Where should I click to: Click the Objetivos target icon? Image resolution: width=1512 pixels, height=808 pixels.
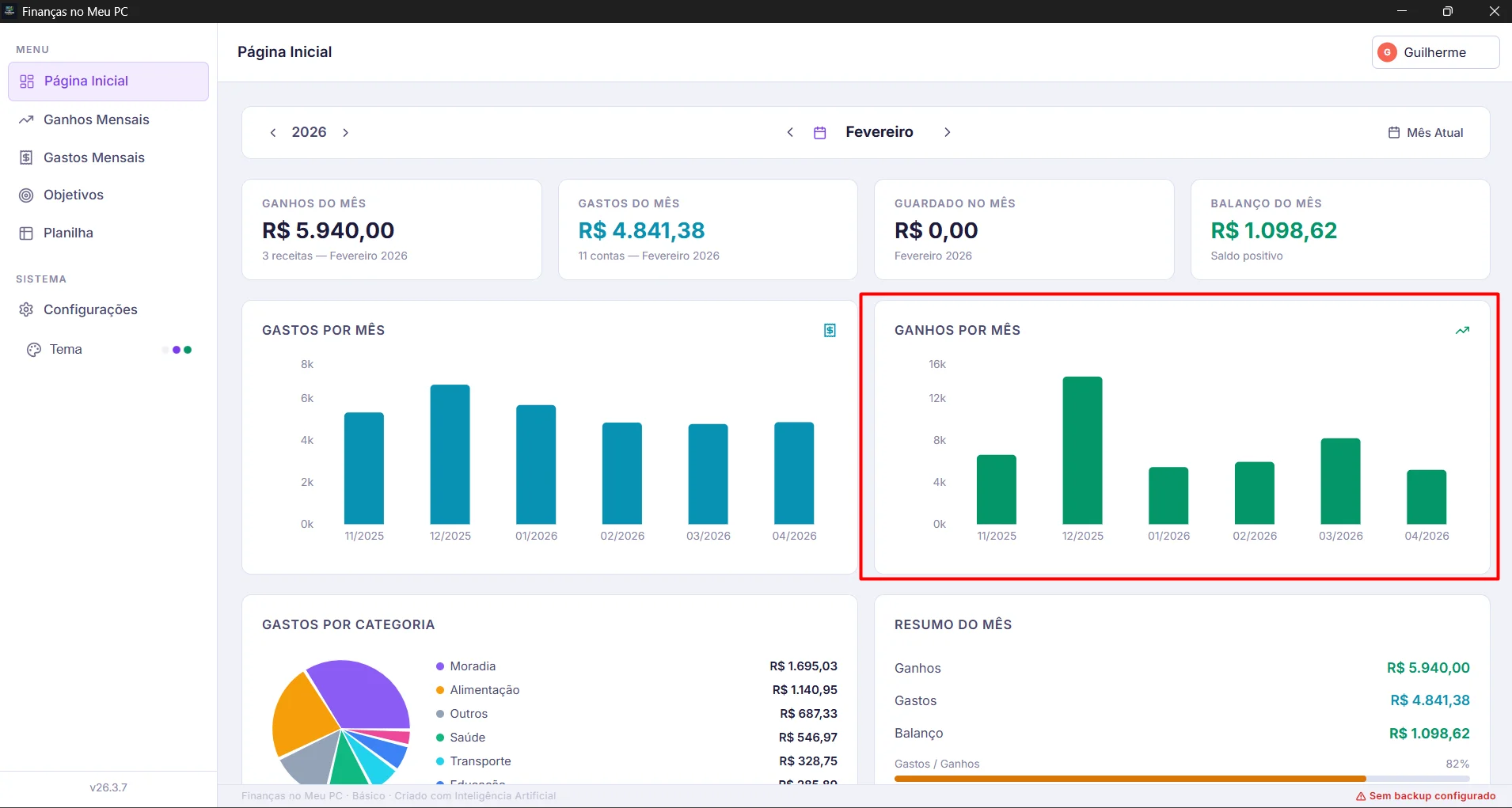(26, 195)
